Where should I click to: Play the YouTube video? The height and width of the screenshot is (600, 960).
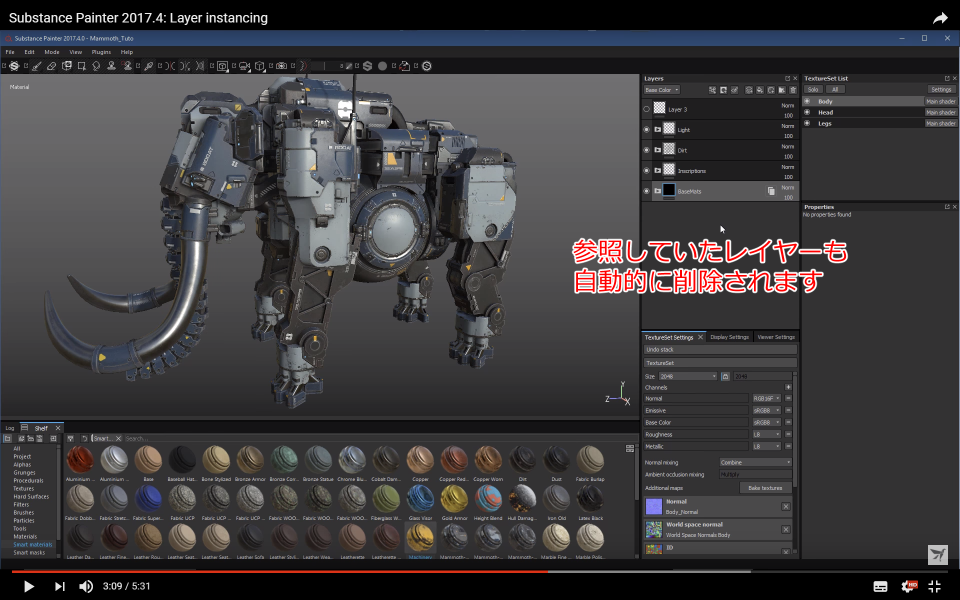(28, 587)
